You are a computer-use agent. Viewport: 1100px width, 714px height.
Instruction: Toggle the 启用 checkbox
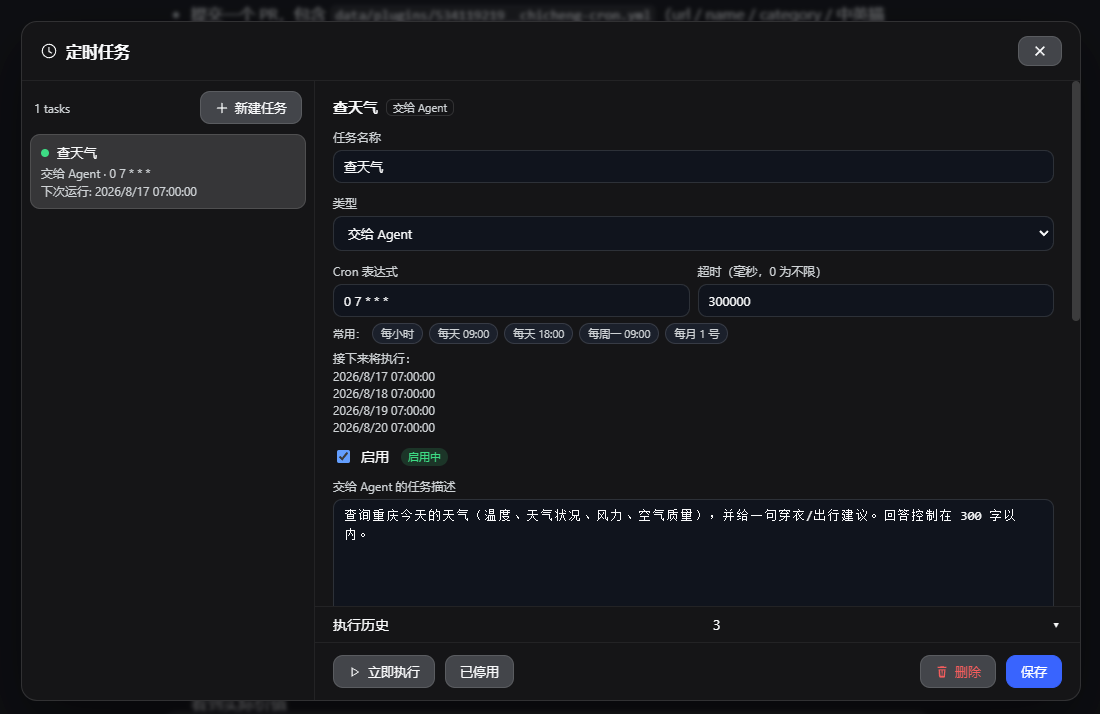343,457
